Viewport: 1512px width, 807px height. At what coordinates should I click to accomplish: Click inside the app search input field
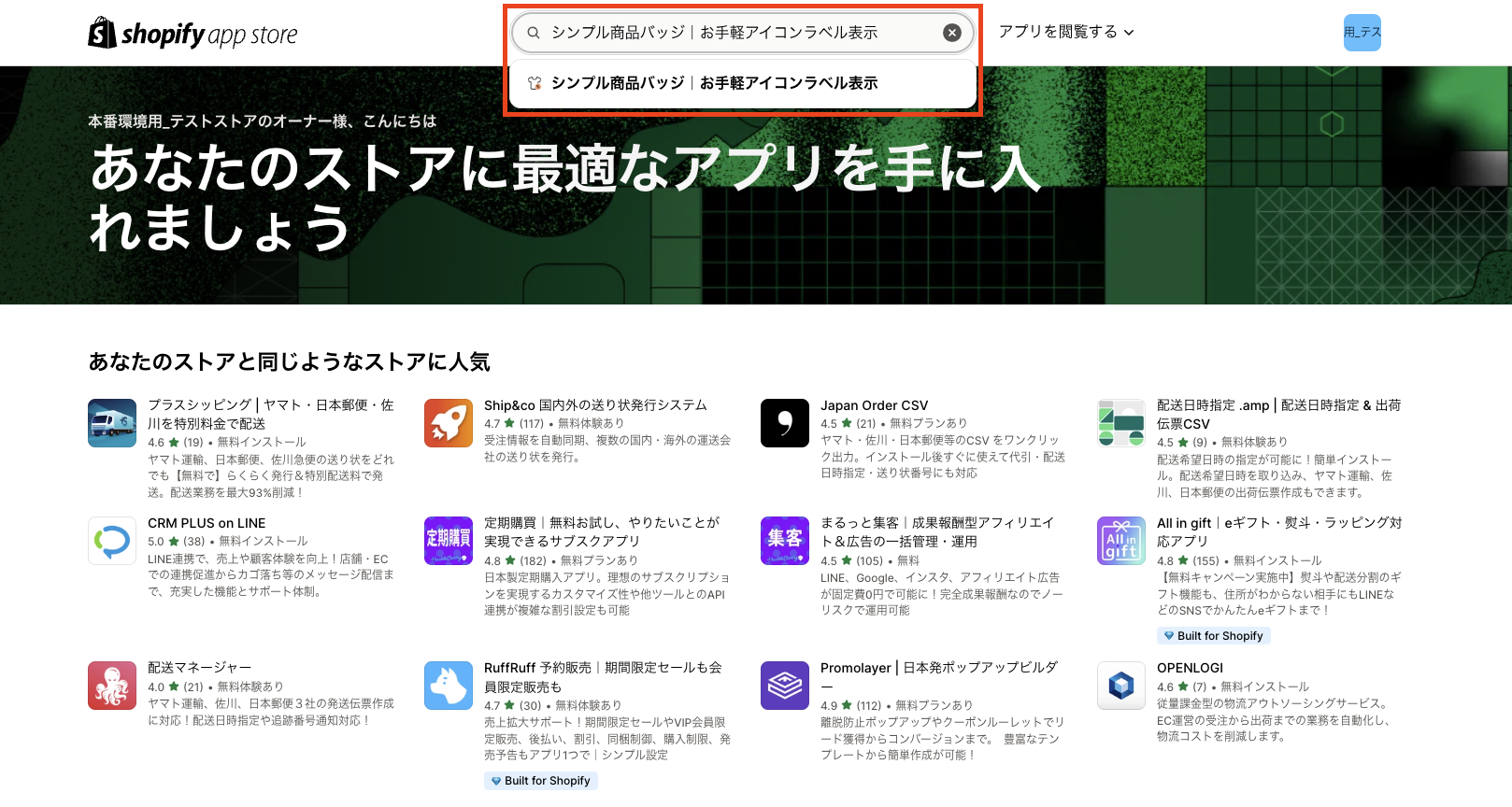point(738,33)
